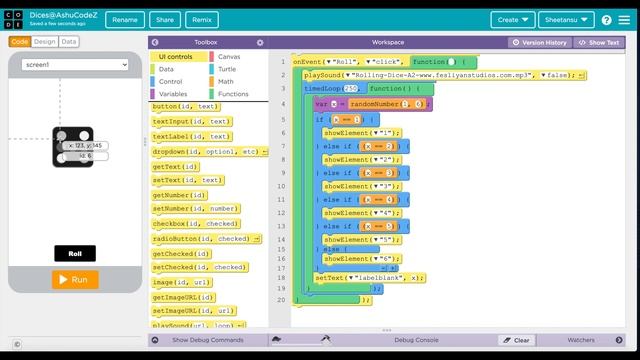Image resolution: width=640 pixels, height=360 pixels.
Task: Click the Remix button
Action: [x=202, y=20]
